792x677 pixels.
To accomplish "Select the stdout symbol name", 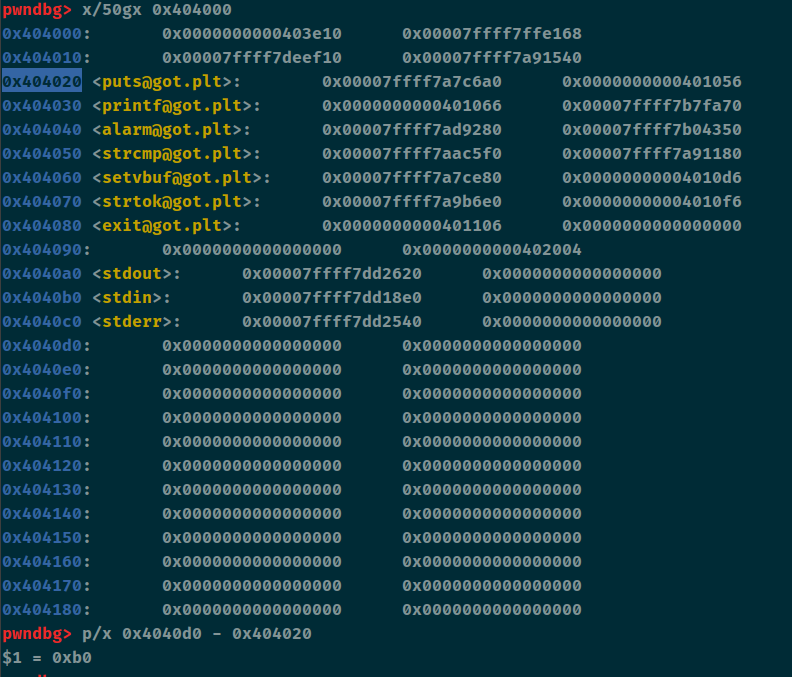I will click(x=131, y=273).
